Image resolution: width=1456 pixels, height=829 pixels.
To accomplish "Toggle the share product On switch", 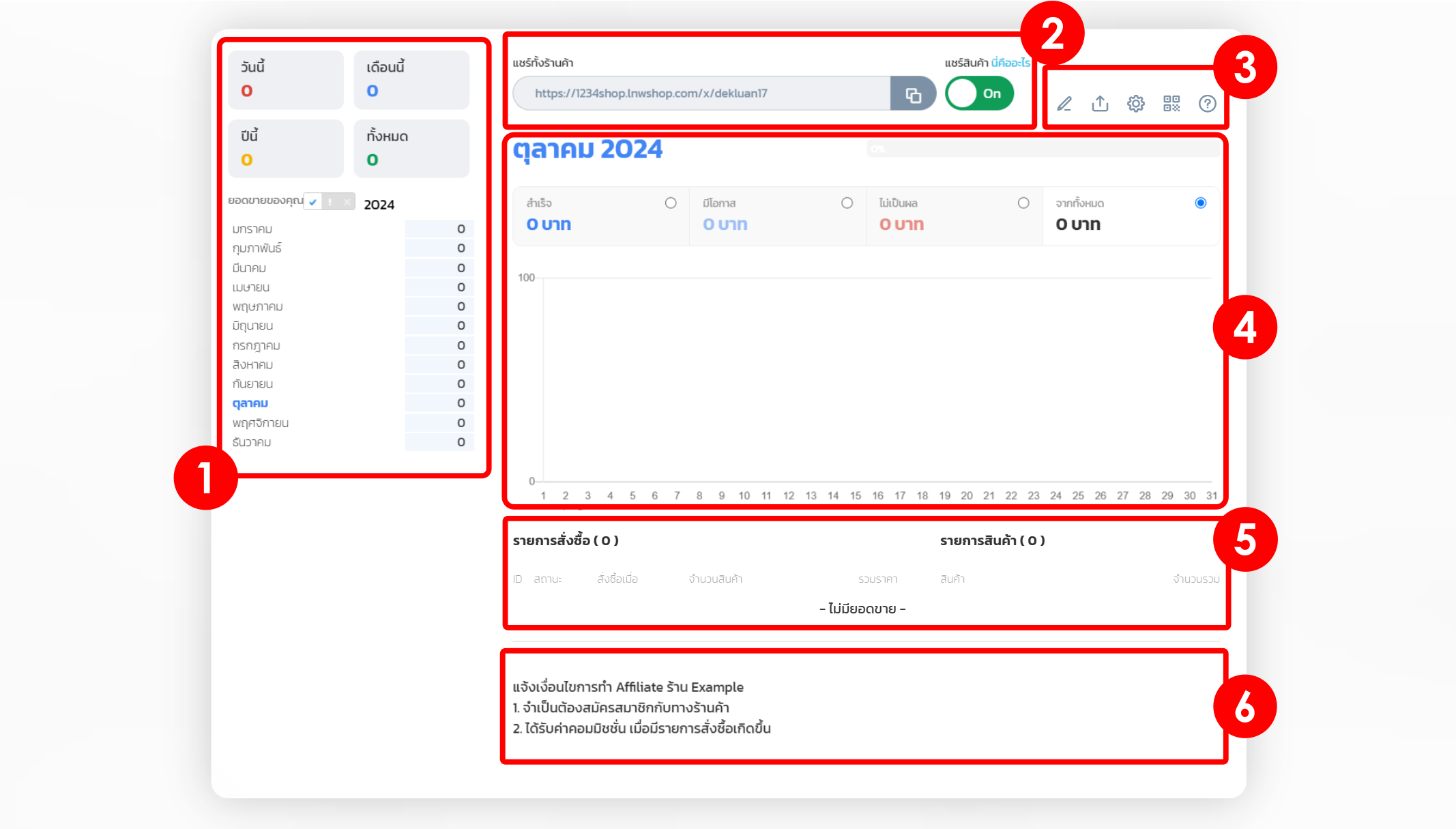I will (x=979, y=93).
